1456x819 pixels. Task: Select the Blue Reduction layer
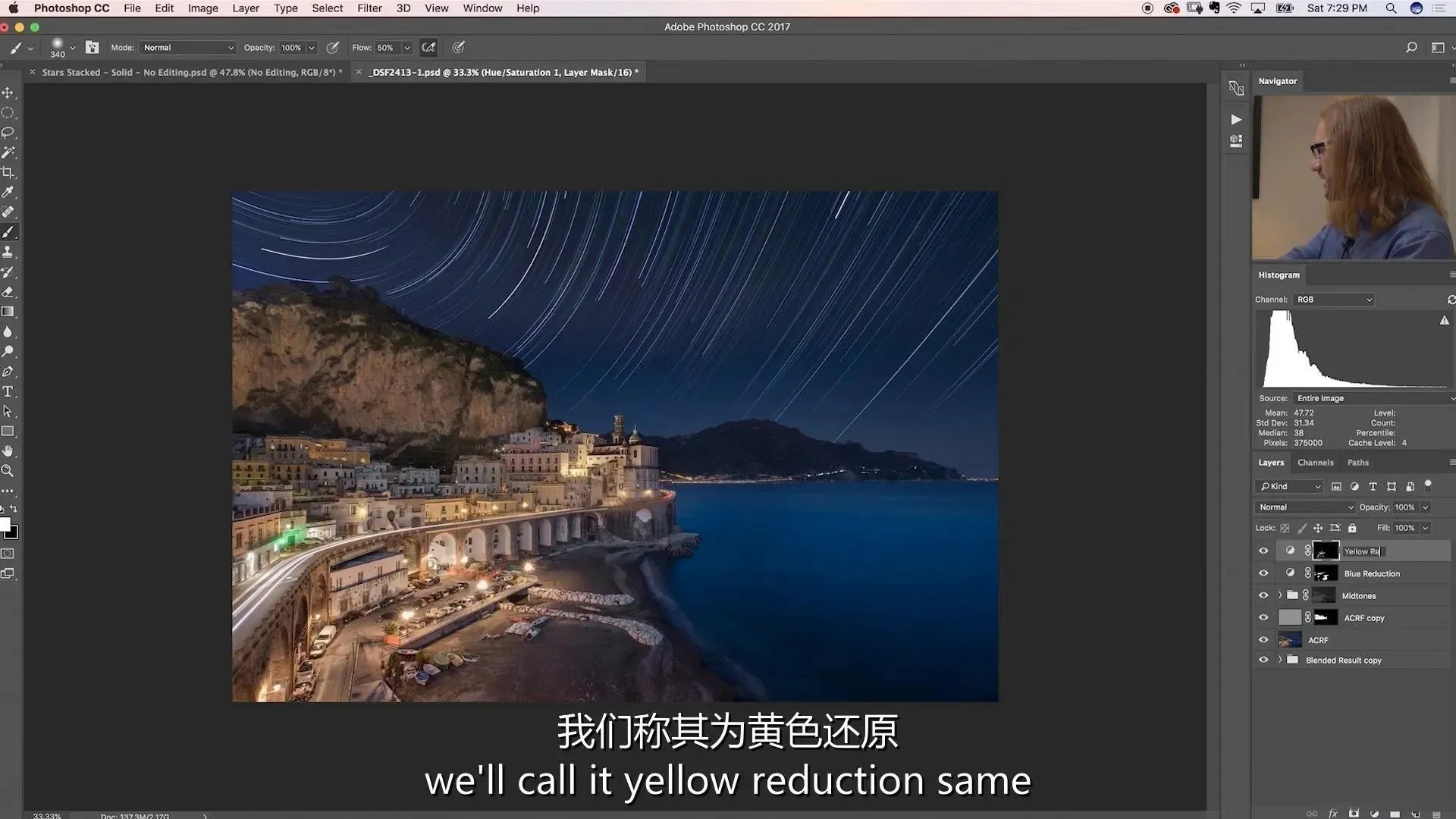pyautogui.click(x=1372, y=574)
